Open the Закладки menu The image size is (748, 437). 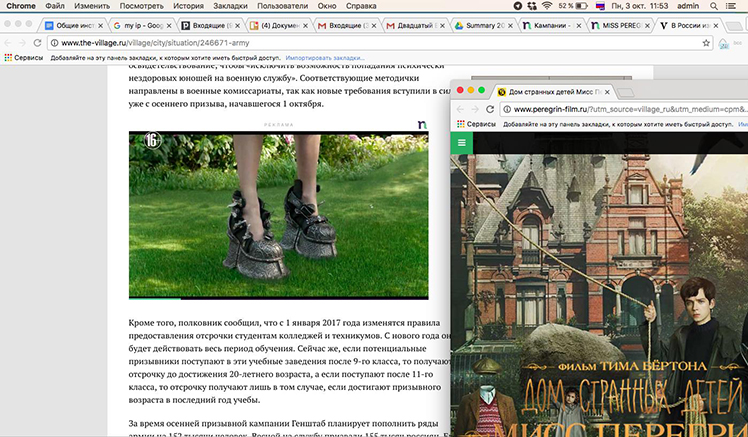coord(230,6)
